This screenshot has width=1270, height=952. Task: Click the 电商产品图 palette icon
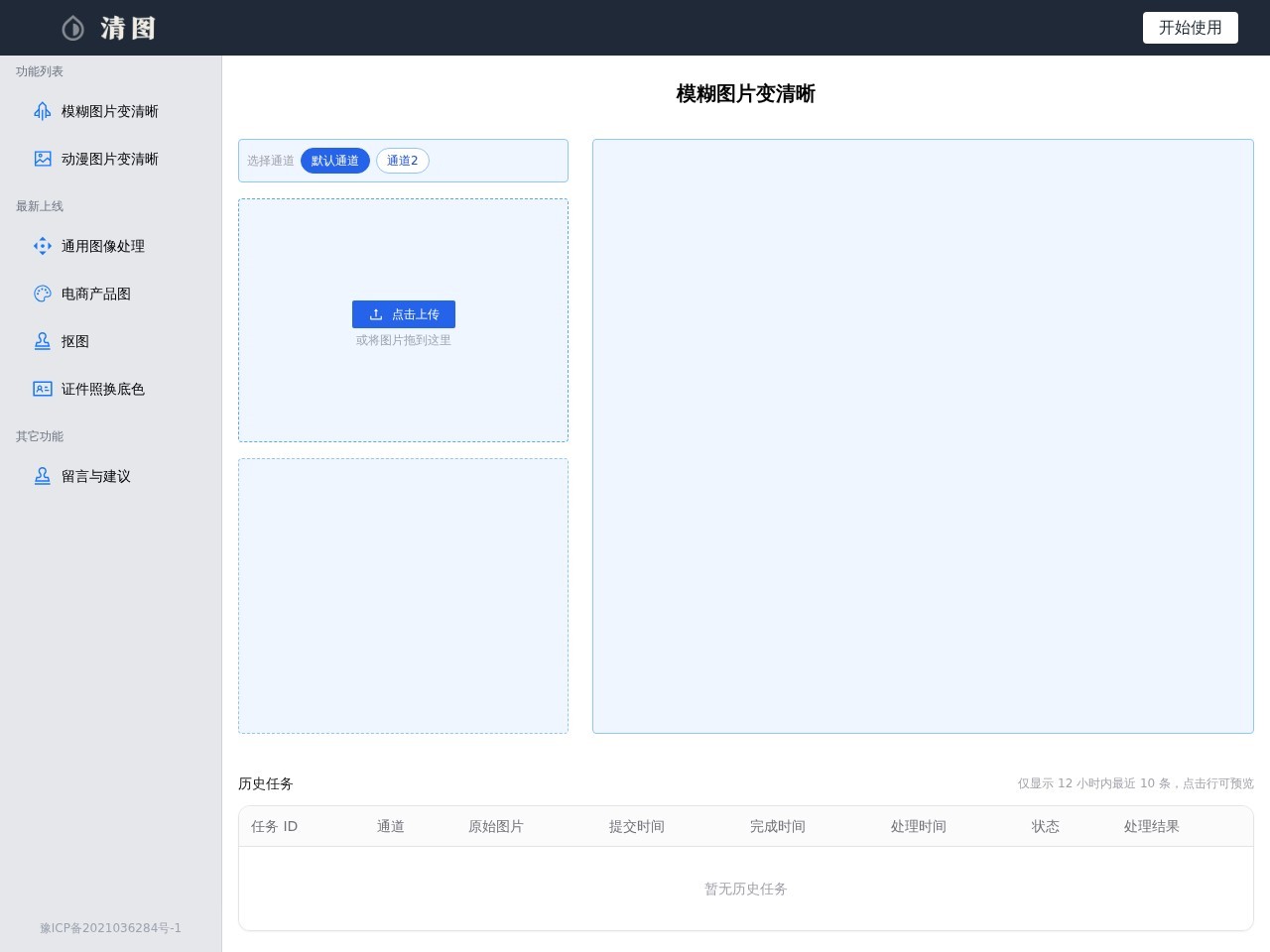(43, 294)
